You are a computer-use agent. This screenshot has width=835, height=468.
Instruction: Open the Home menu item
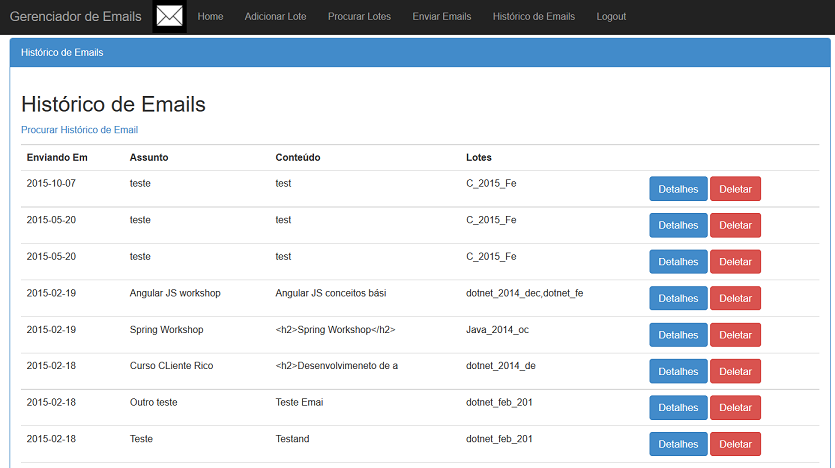click(210, 17)
